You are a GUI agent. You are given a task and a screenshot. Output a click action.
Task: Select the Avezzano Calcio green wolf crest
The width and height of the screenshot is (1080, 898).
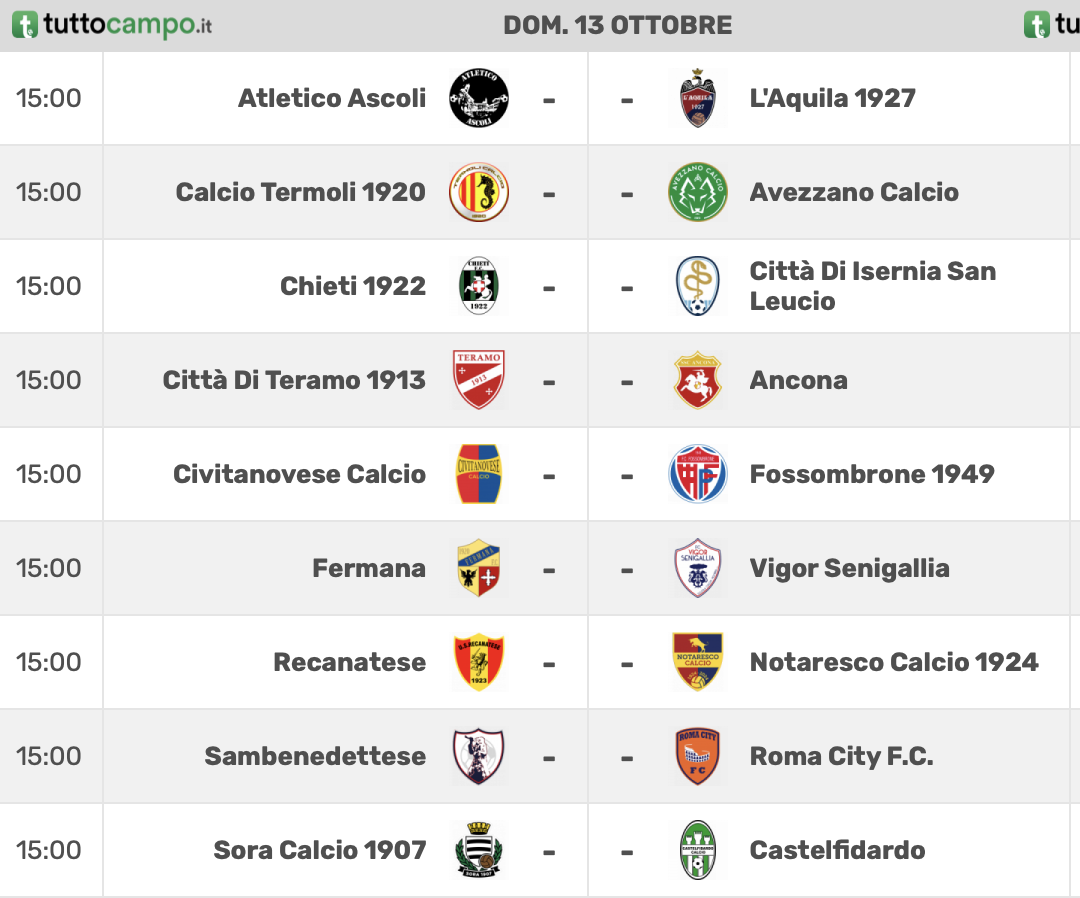(x=698, y=192)
